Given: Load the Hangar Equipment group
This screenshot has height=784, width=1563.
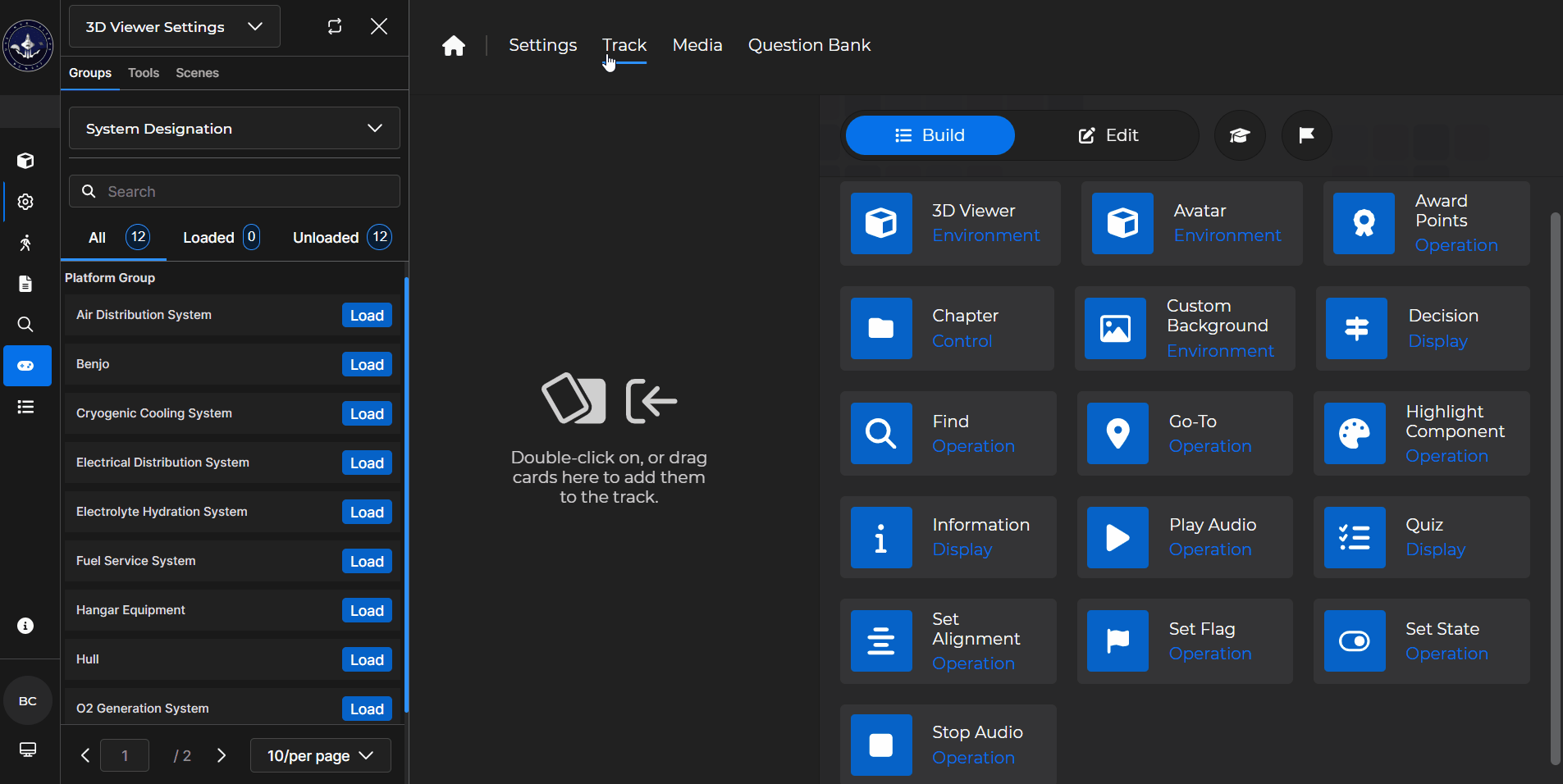Looking at the screenshot, I should coord(367,611).
